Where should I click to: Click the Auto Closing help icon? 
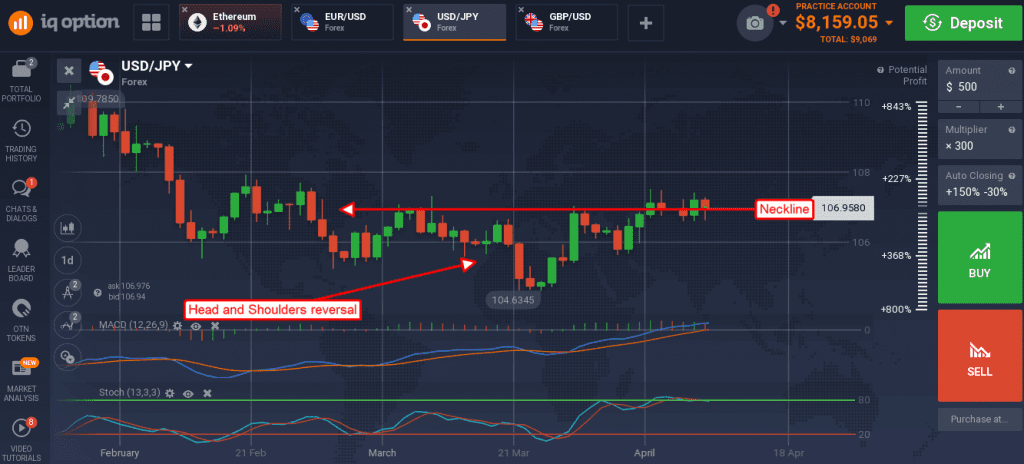(1012, 176)
